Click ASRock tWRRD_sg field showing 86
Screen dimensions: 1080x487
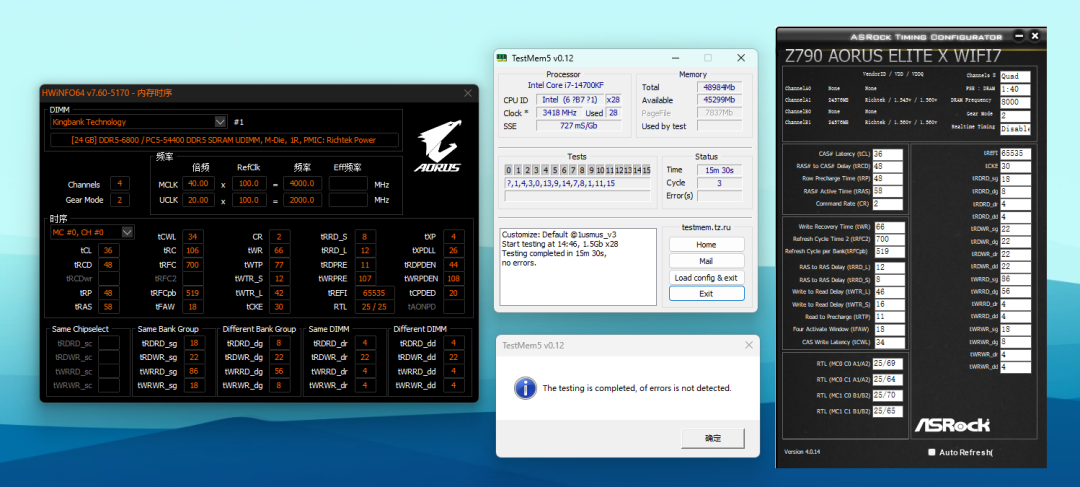point(1015,279)
